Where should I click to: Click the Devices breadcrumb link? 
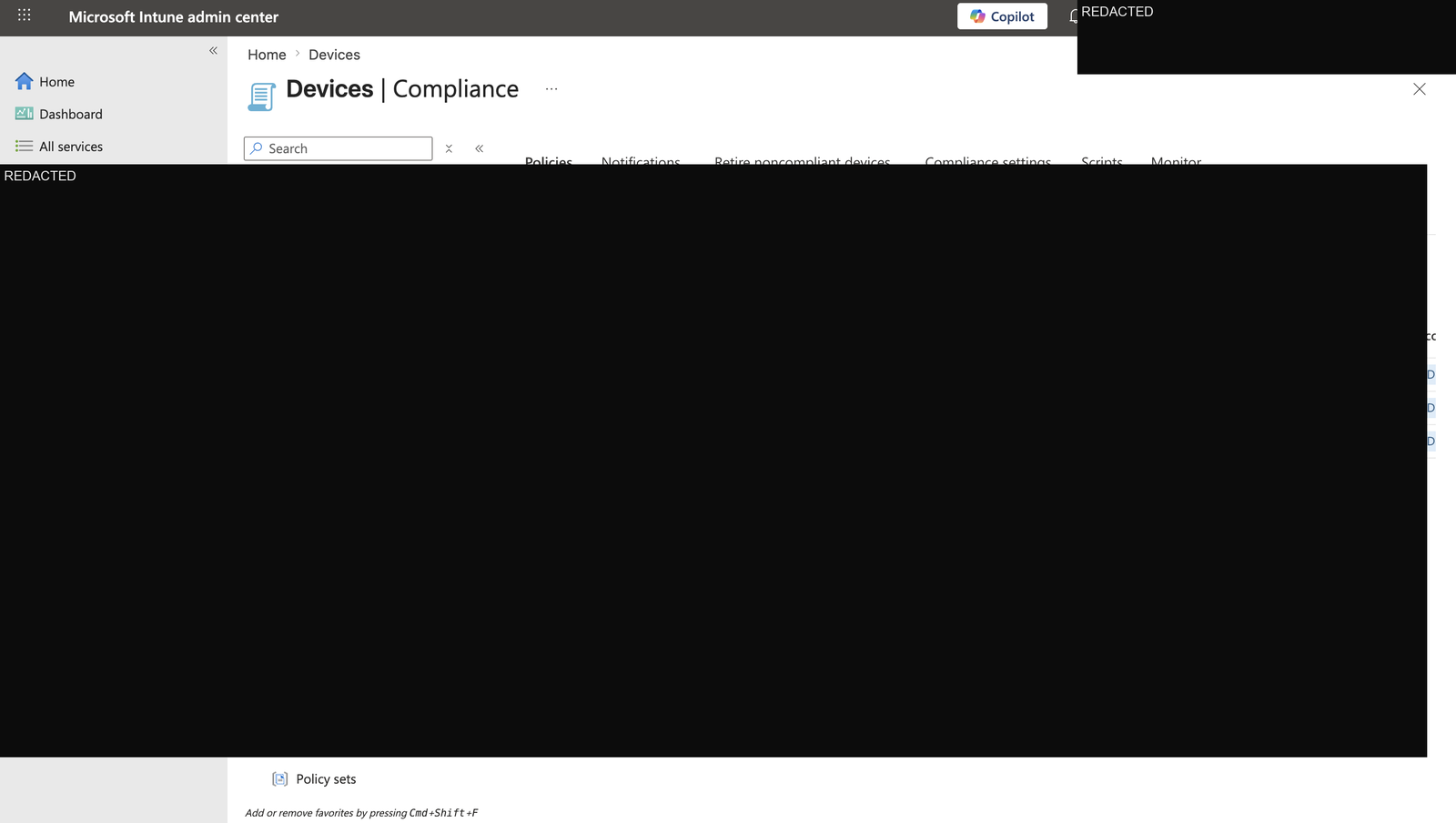[x=334, y=55]
